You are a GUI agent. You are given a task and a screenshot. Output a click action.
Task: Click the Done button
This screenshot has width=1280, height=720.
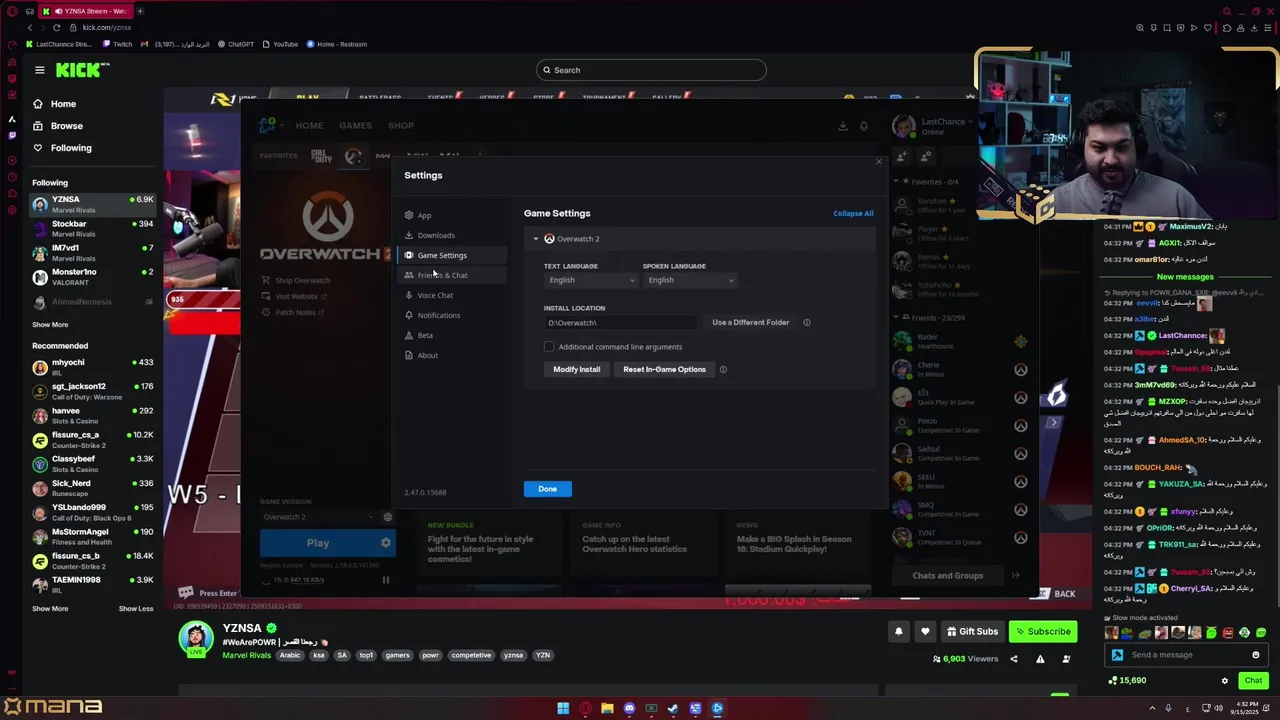[547, 489]
